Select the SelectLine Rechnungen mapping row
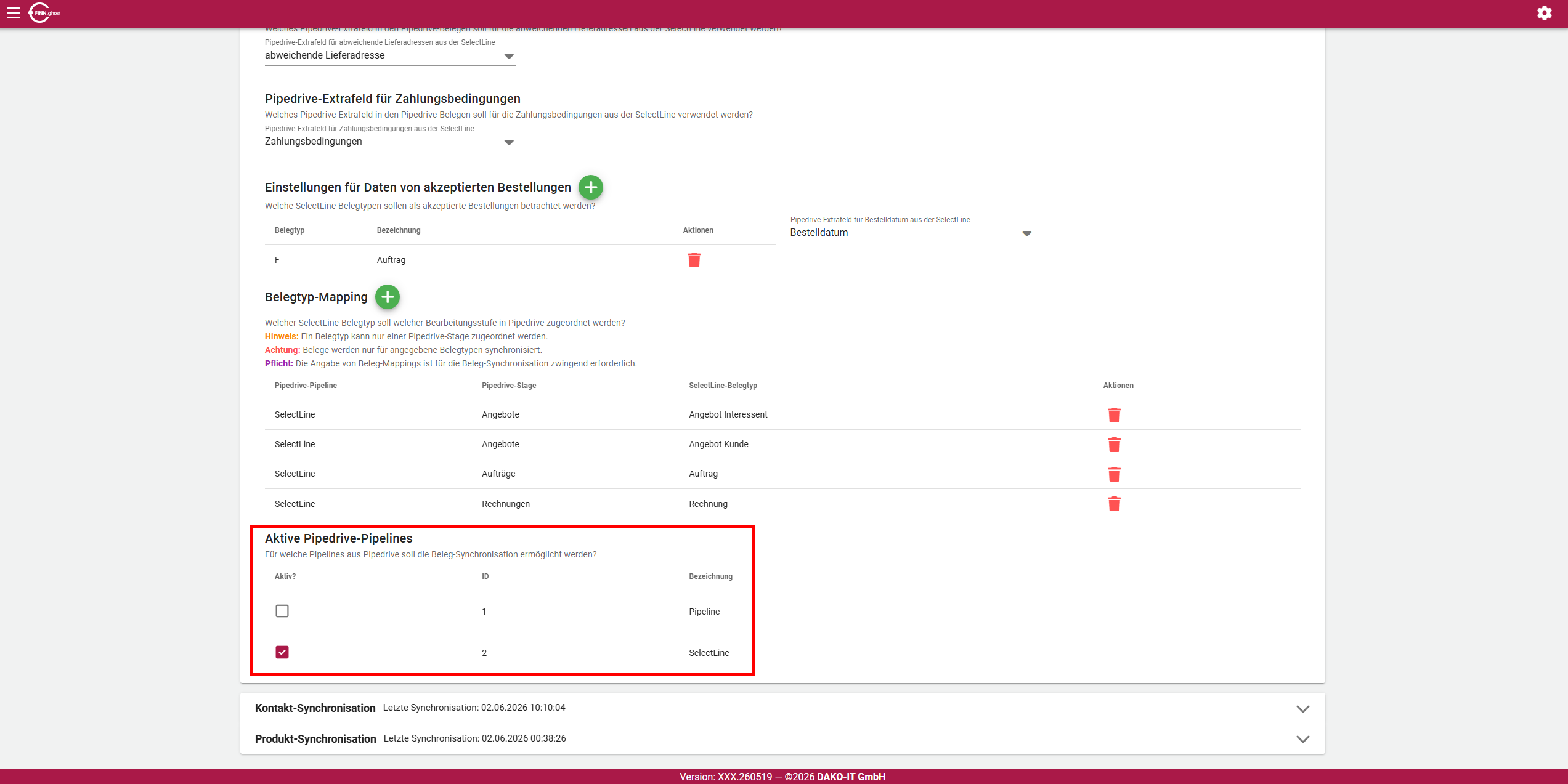This screenshot has height=784, width=1568. 782,504
